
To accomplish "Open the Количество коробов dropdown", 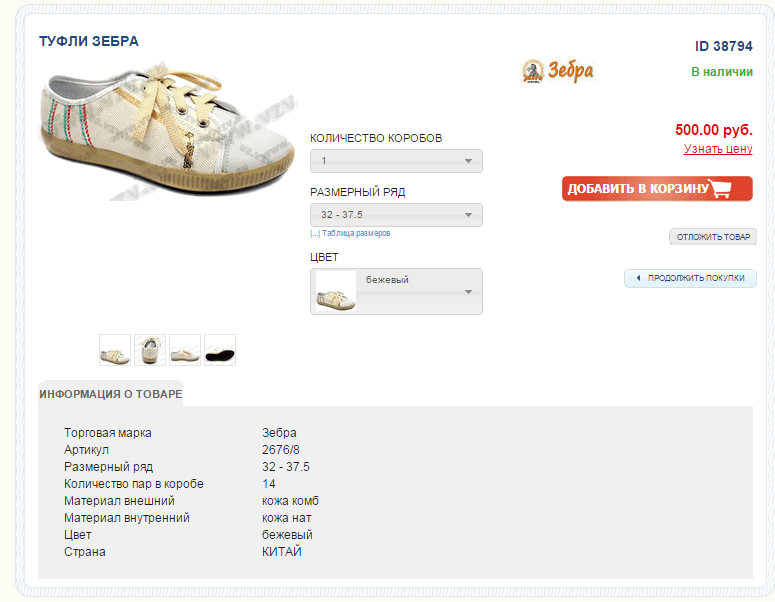I will [x=396, y=161].
